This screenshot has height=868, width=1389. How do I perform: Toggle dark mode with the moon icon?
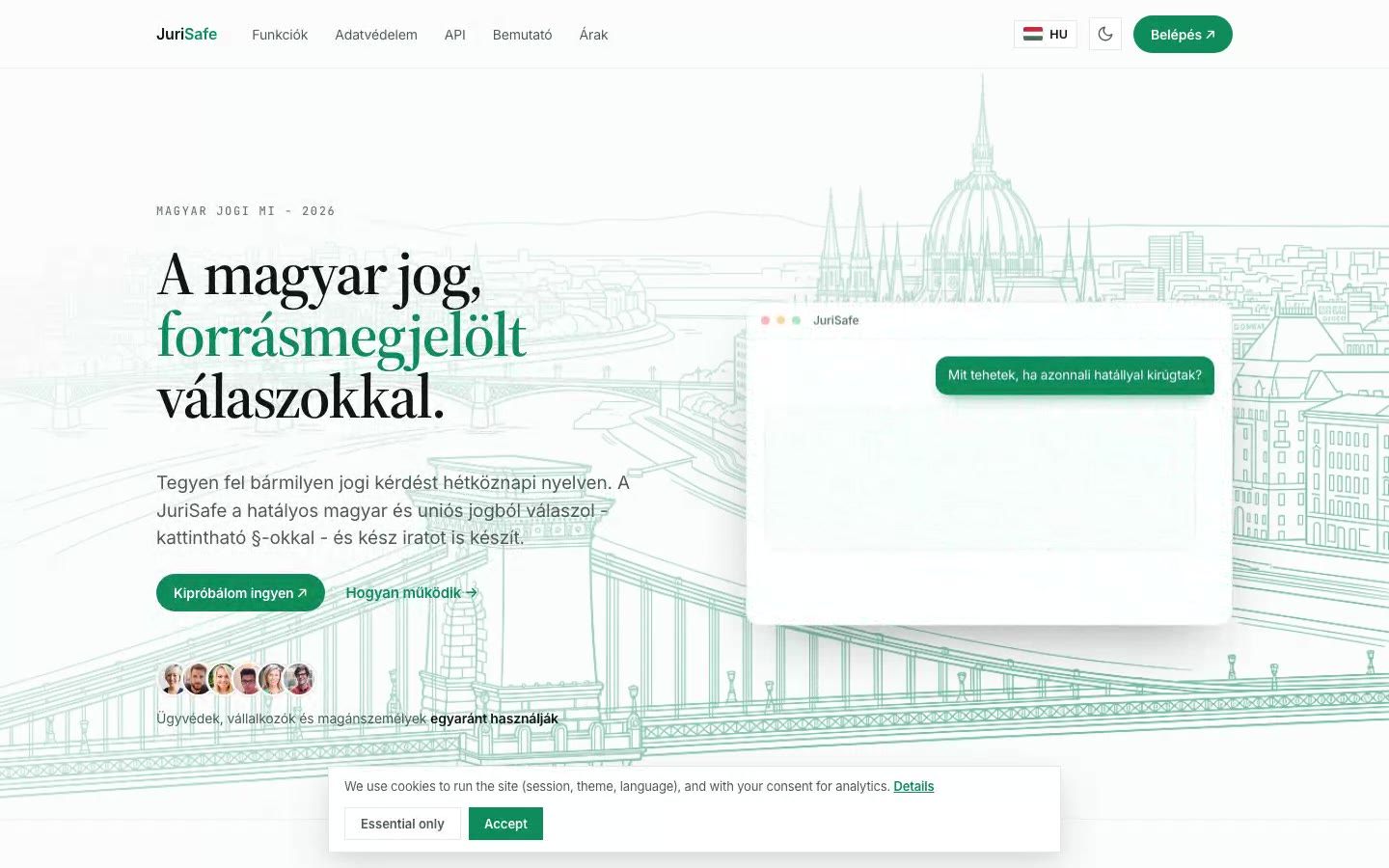pos(1105,34)
